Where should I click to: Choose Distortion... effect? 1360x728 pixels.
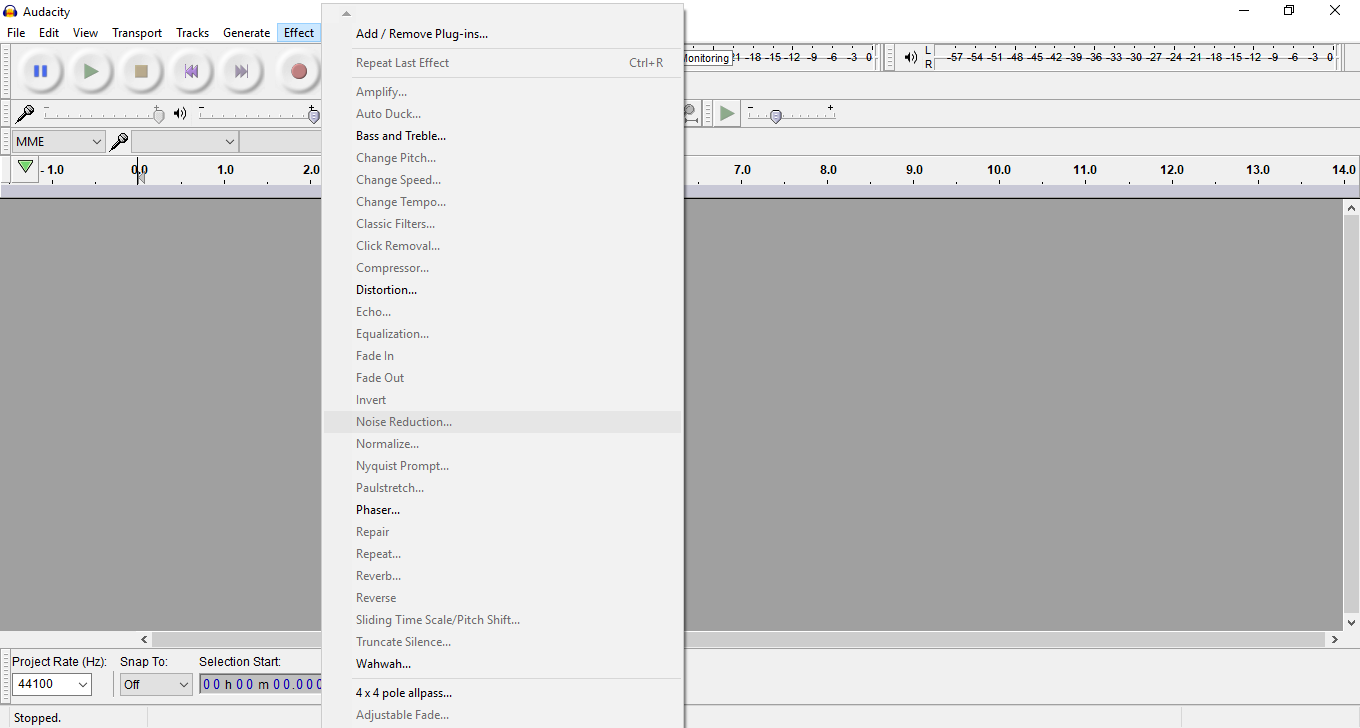[502, 290]
